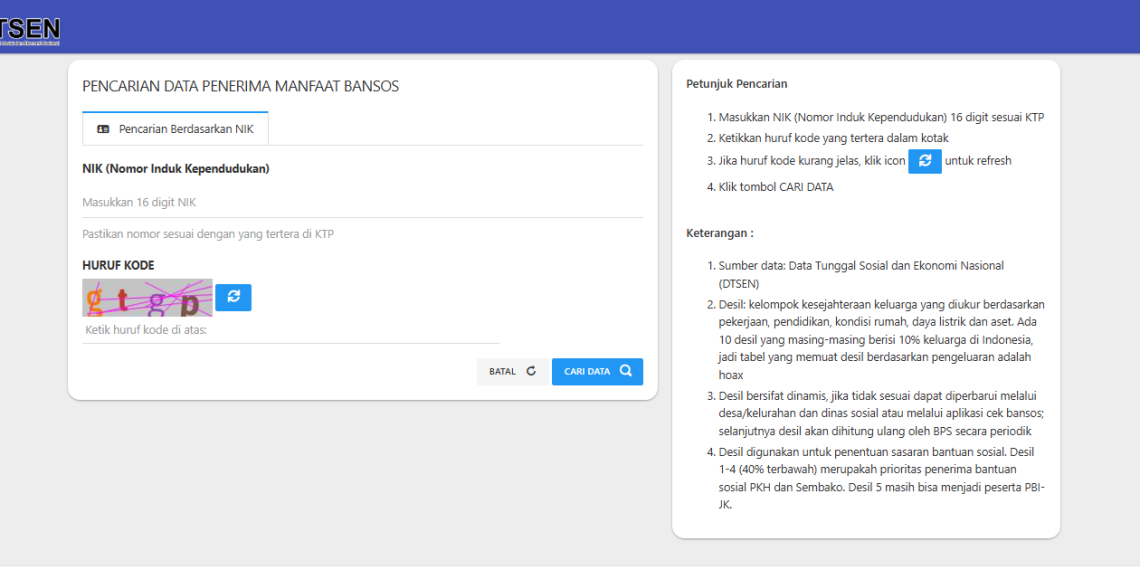Click the refresh icon in instruction step 3
1140x570 pixels.
tap(925, 161)
